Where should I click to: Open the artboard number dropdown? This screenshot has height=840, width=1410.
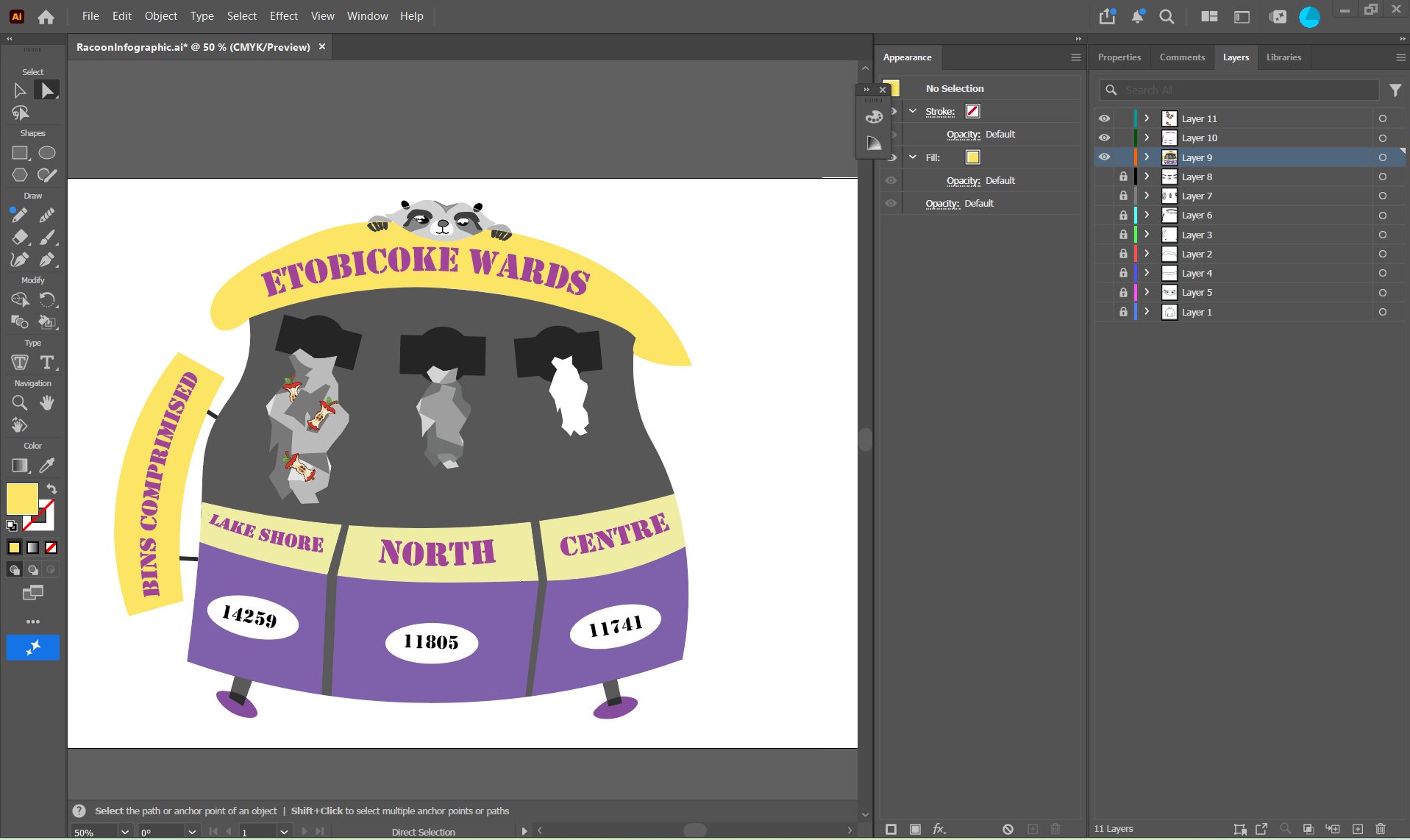tap(284, 832)
